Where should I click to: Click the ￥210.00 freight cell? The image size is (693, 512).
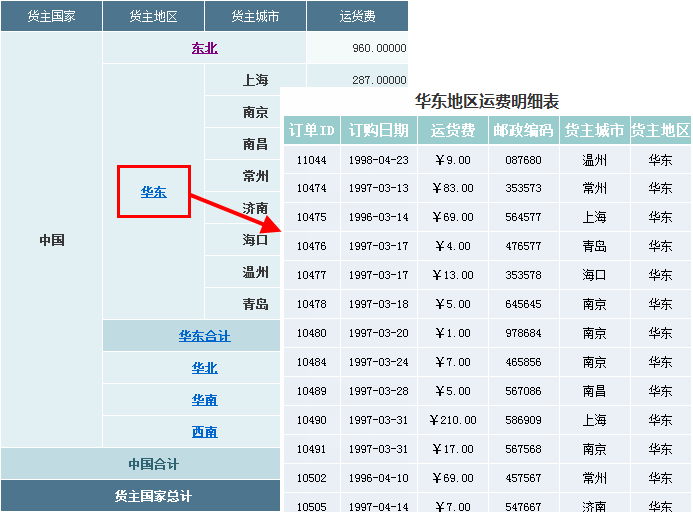452,421
